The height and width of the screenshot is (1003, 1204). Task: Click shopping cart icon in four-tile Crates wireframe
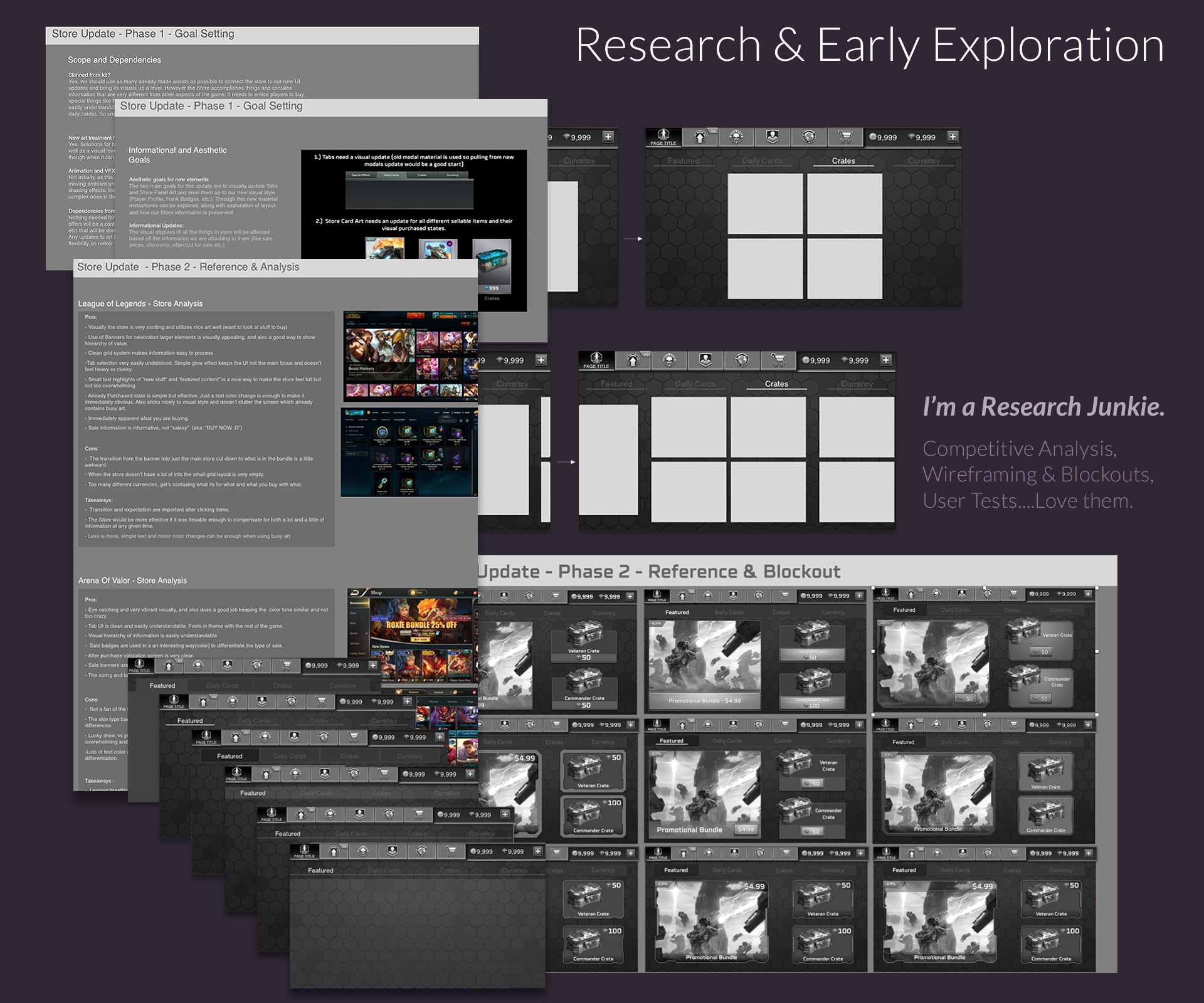tap(845, 137)
